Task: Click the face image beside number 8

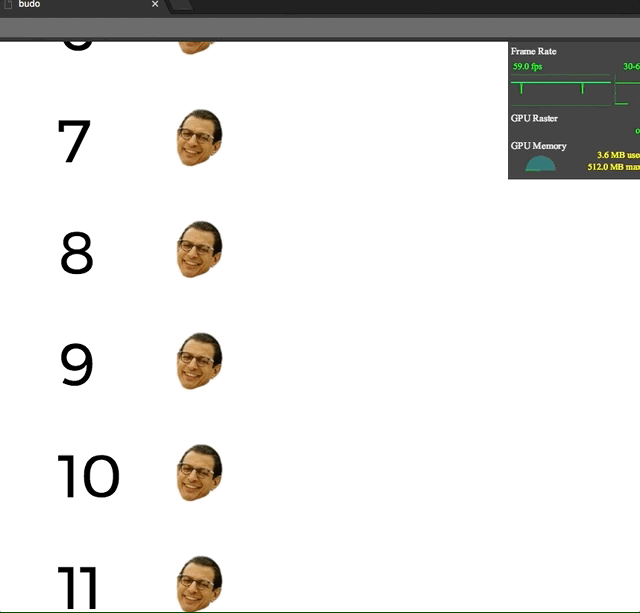Action: (x=200, y=249)
